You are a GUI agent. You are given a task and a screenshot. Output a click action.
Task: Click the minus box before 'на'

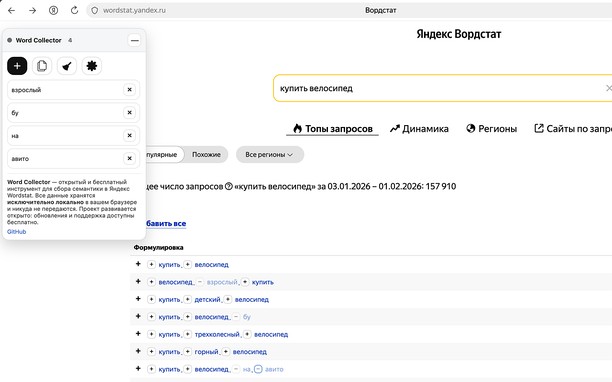[x=236, y=369]
